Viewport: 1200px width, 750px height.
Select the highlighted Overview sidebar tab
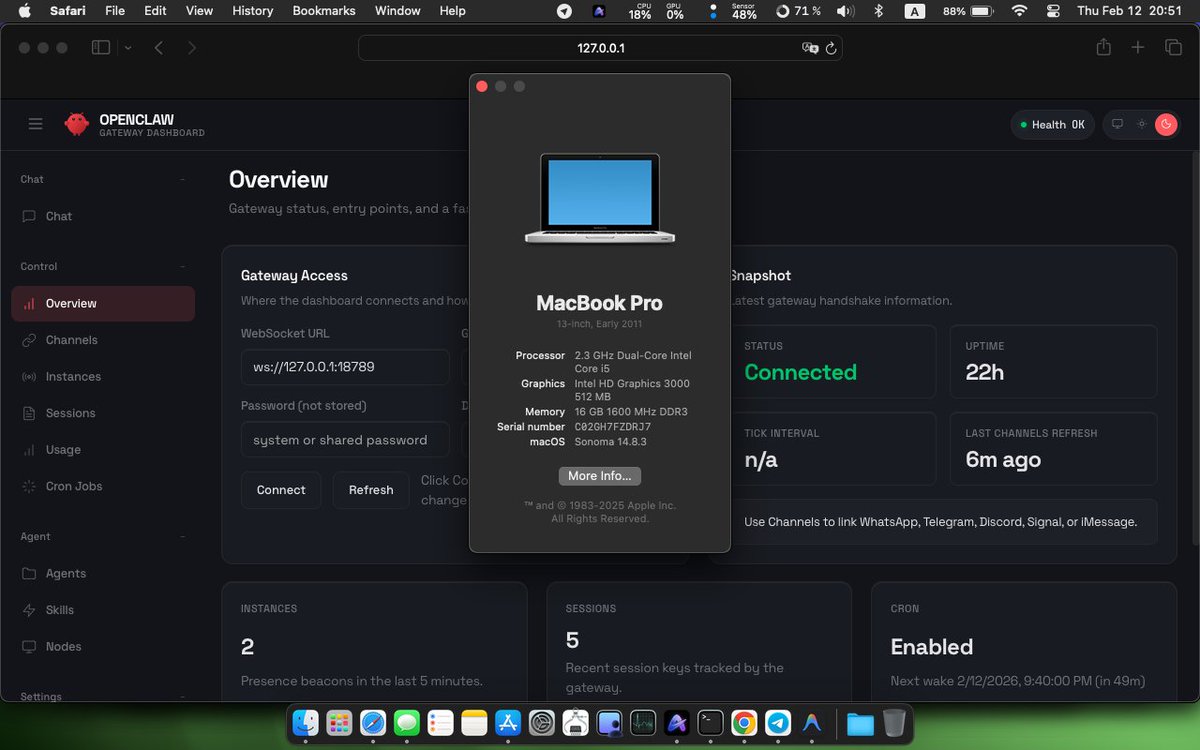(103, 304)
